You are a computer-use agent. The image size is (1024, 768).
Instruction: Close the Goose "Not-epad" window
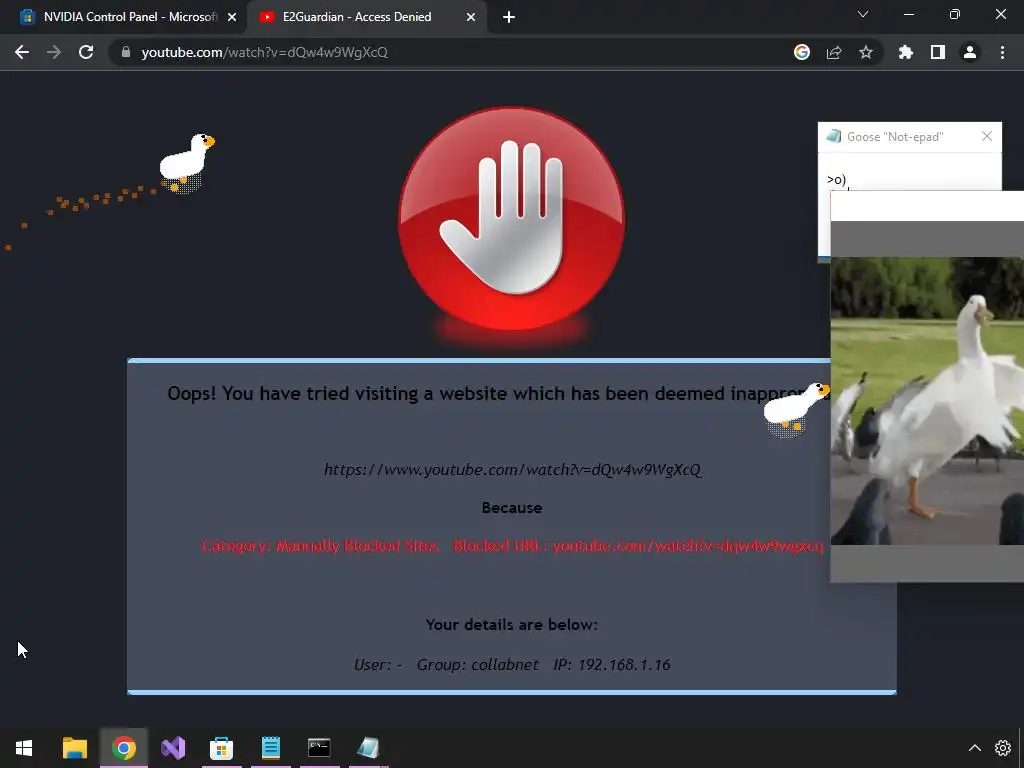point(987,136)
